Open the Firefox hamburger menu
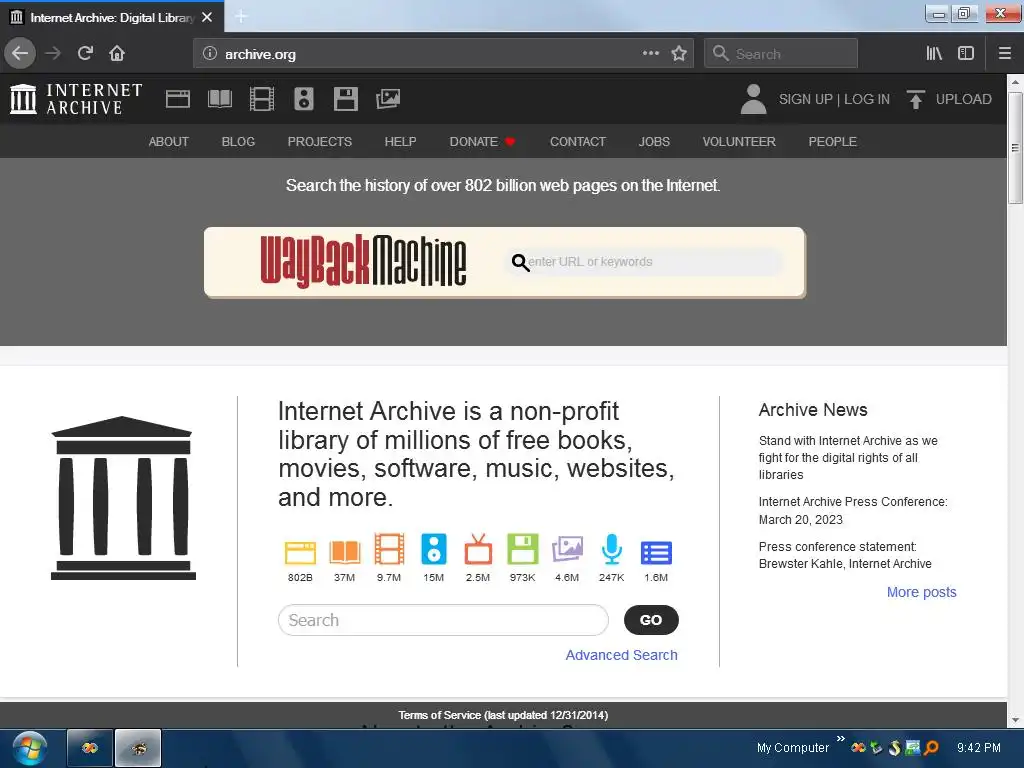Screen dimensions: 1024x768 tap(1005, 53)
